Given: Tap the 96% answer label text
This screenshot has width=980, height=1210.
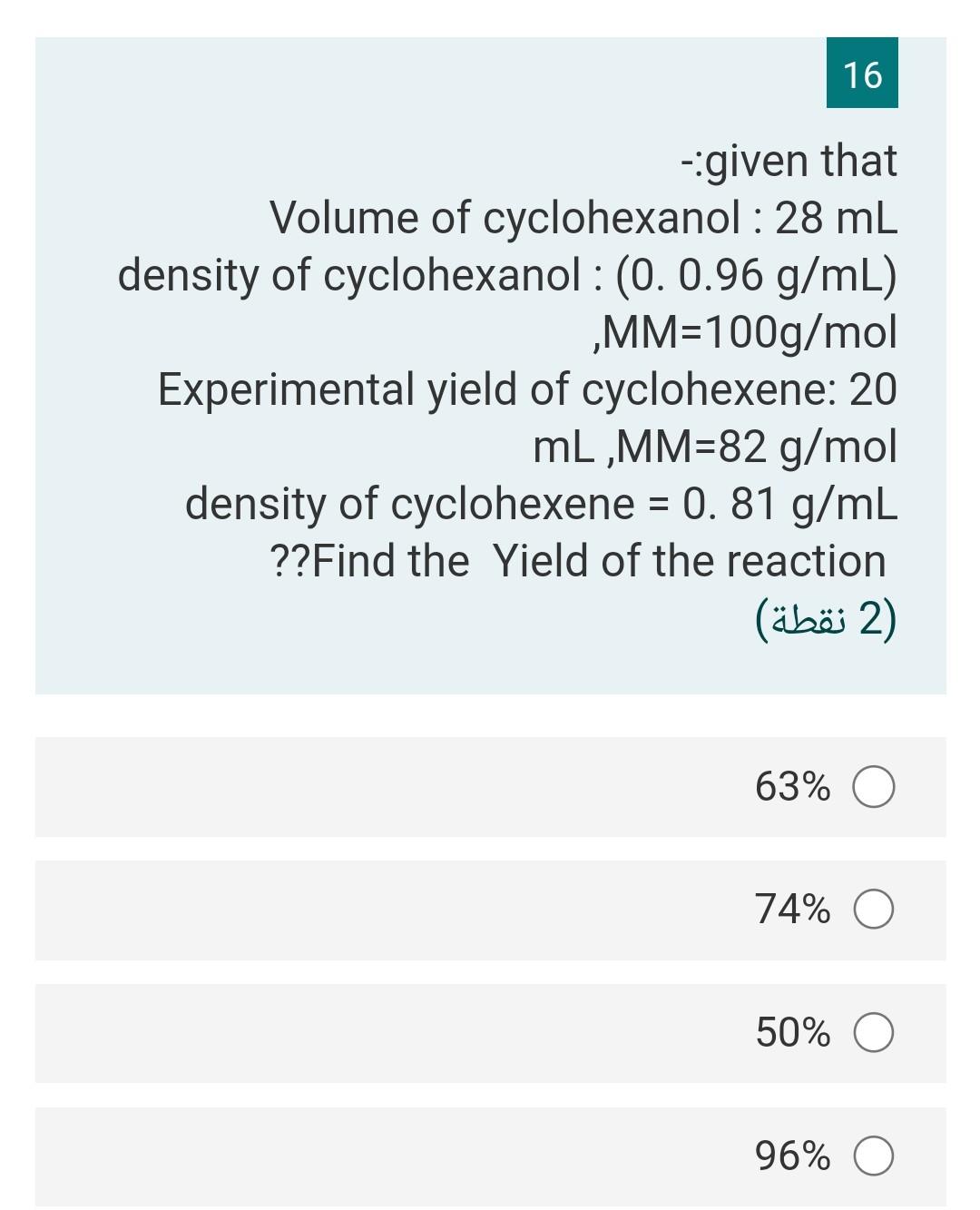Looking at the screenshot, I should click(x=792, y=1156).
